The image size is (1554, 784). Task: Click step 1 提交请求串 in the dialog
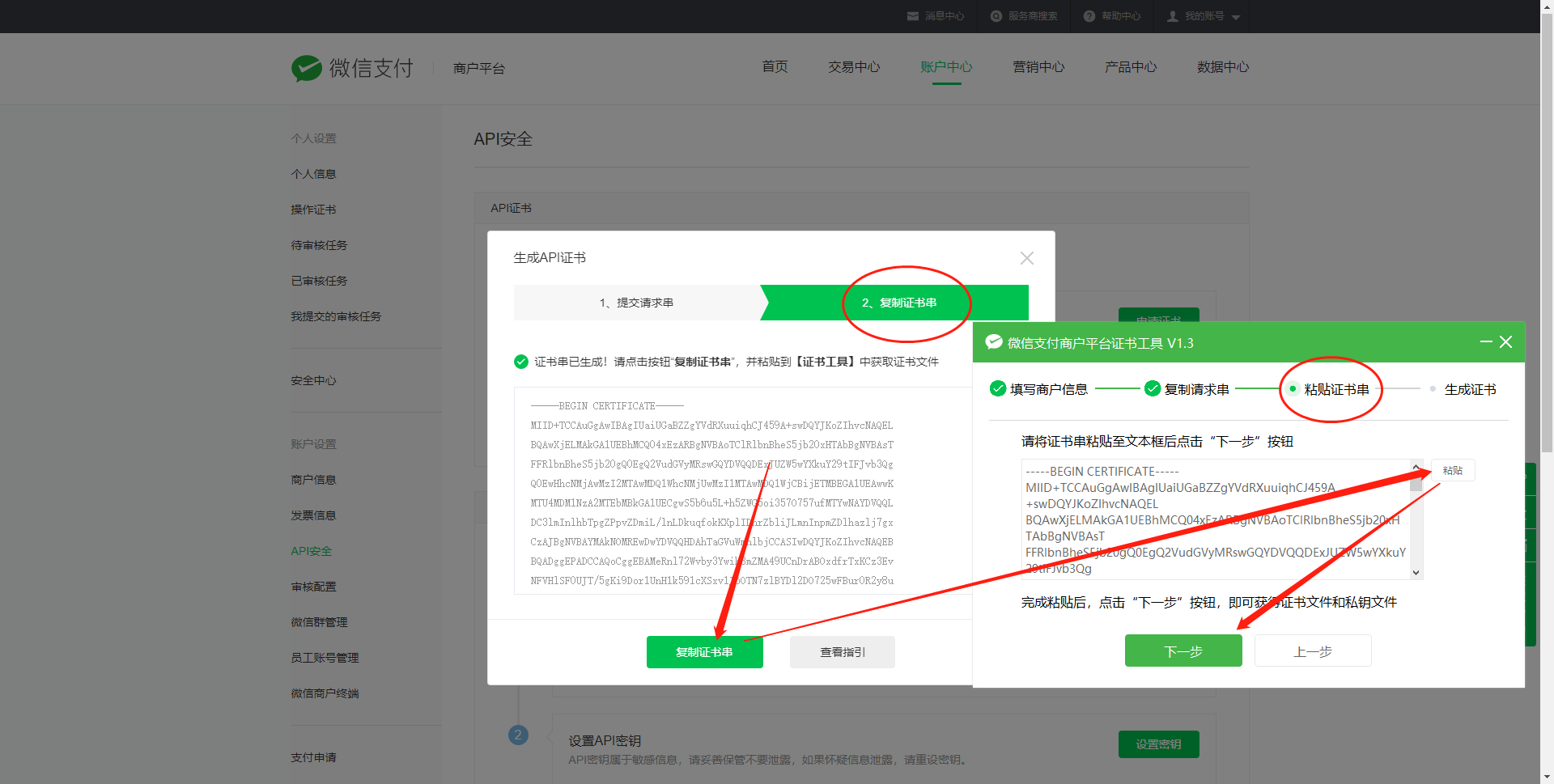(636, 303)
